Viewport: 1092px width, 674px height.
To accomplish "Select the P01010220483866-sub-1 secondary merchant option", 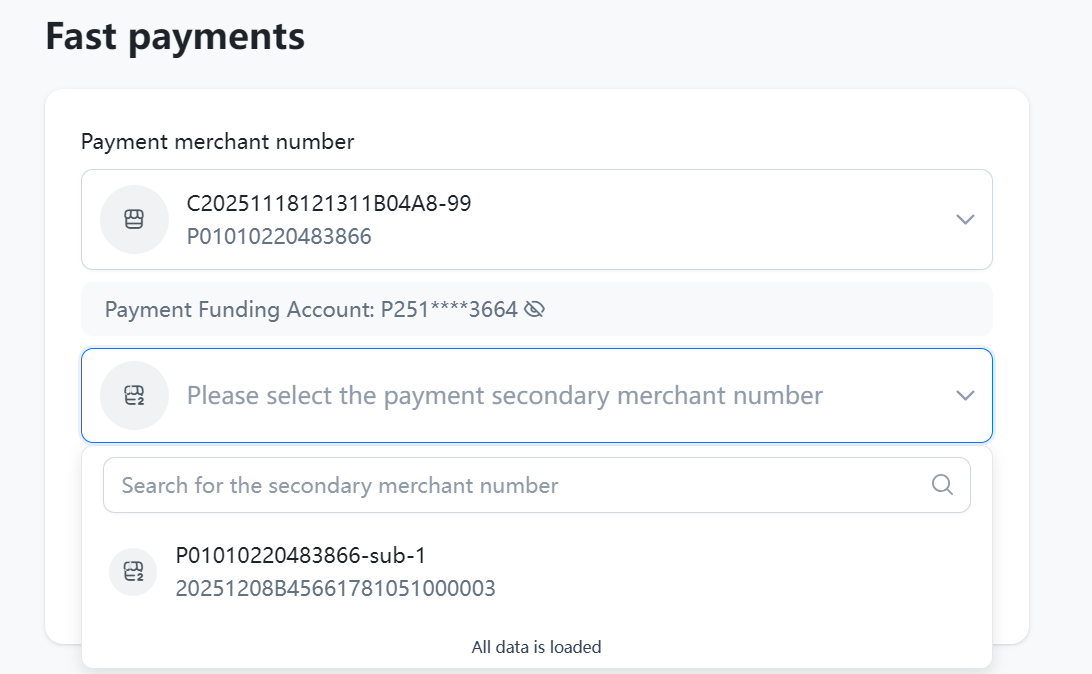I will 301,556.
